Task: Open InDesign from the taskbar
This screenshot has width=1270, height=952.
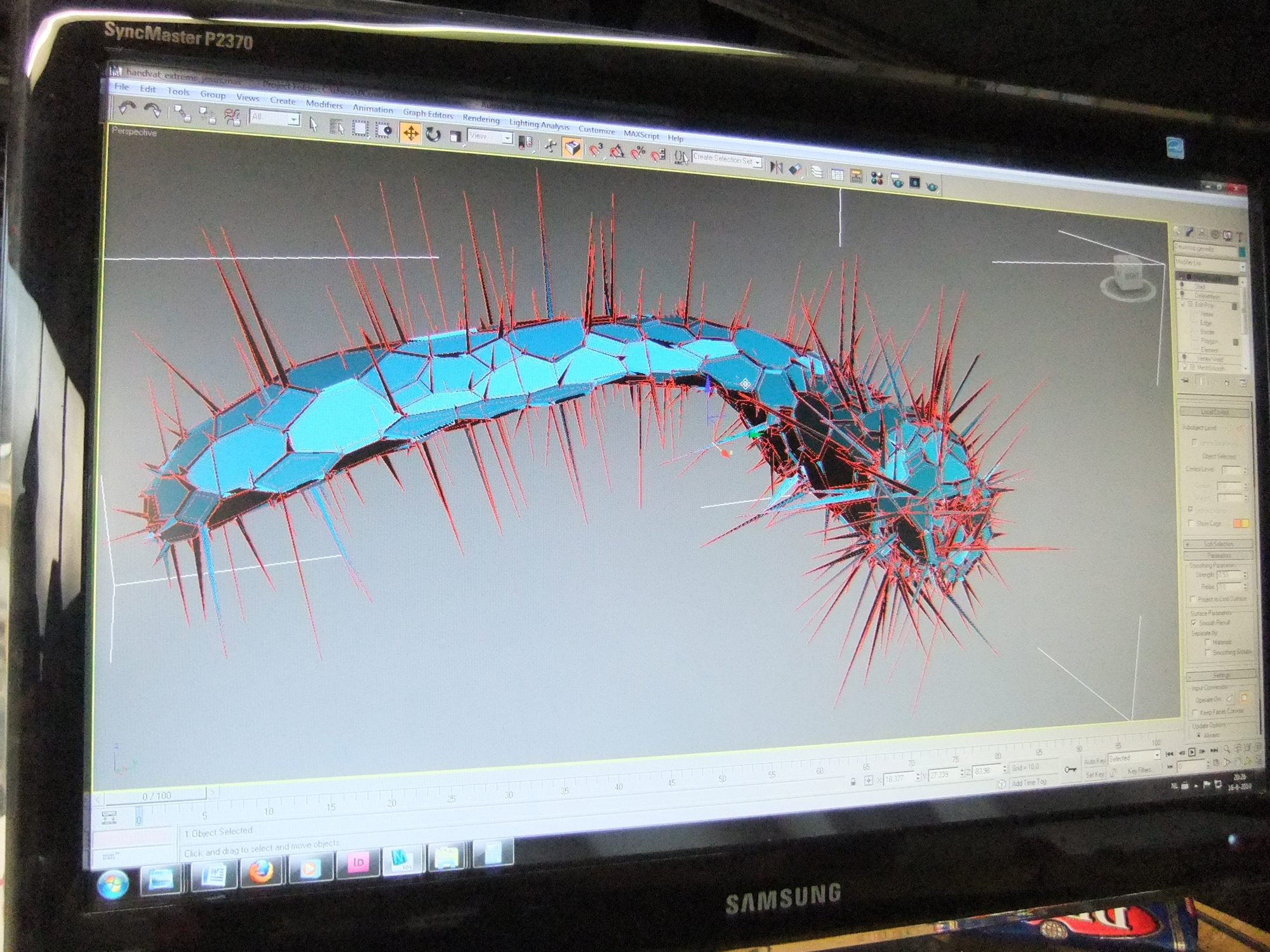Action: [358, 863]
